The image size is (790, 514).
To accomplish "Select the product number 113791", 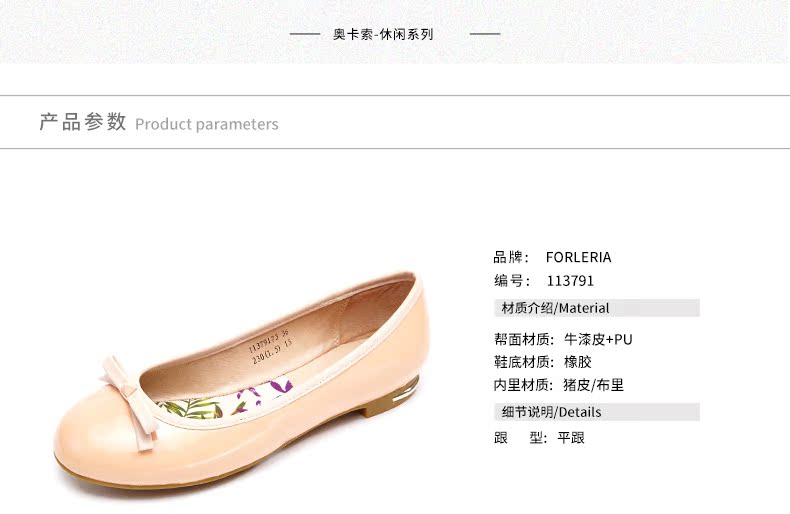I will (x=570, y=281).
